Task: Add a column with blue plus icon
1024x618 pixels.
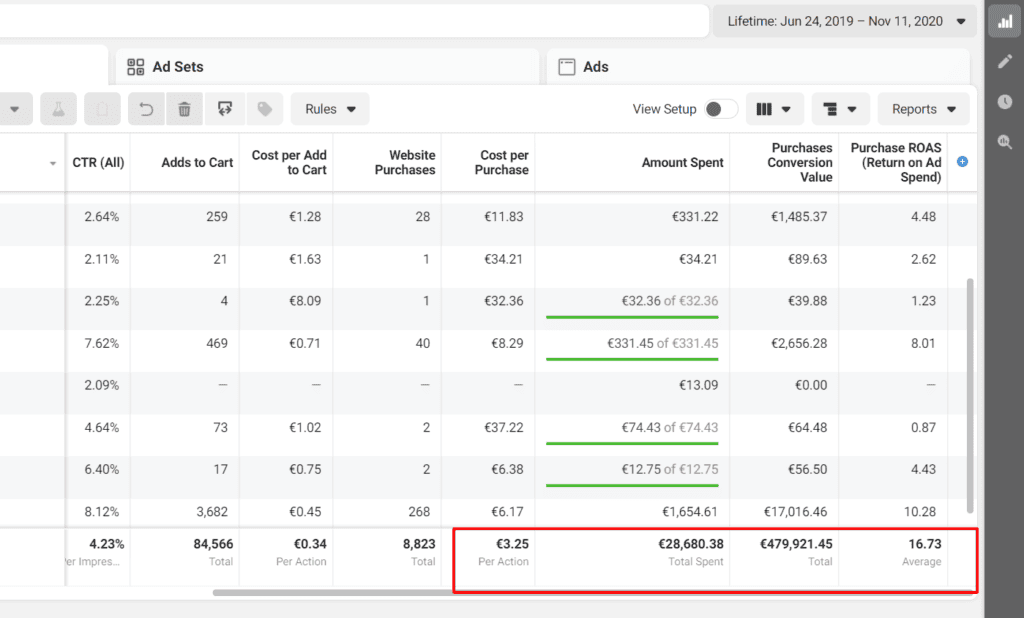Action: [962, 162]
